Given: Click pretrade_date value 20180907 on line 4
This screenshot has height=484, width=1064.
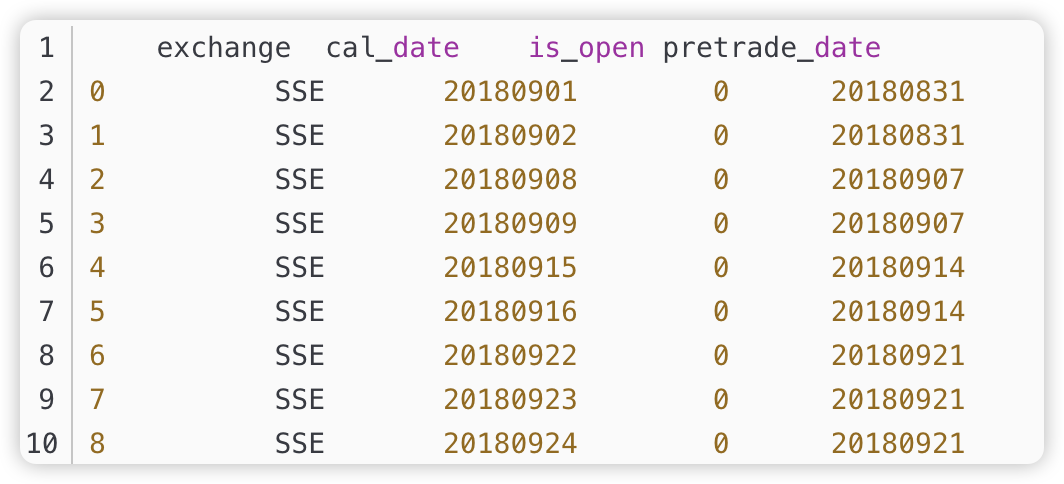Looking at the screenshot, I should click(x=898, y=180).
